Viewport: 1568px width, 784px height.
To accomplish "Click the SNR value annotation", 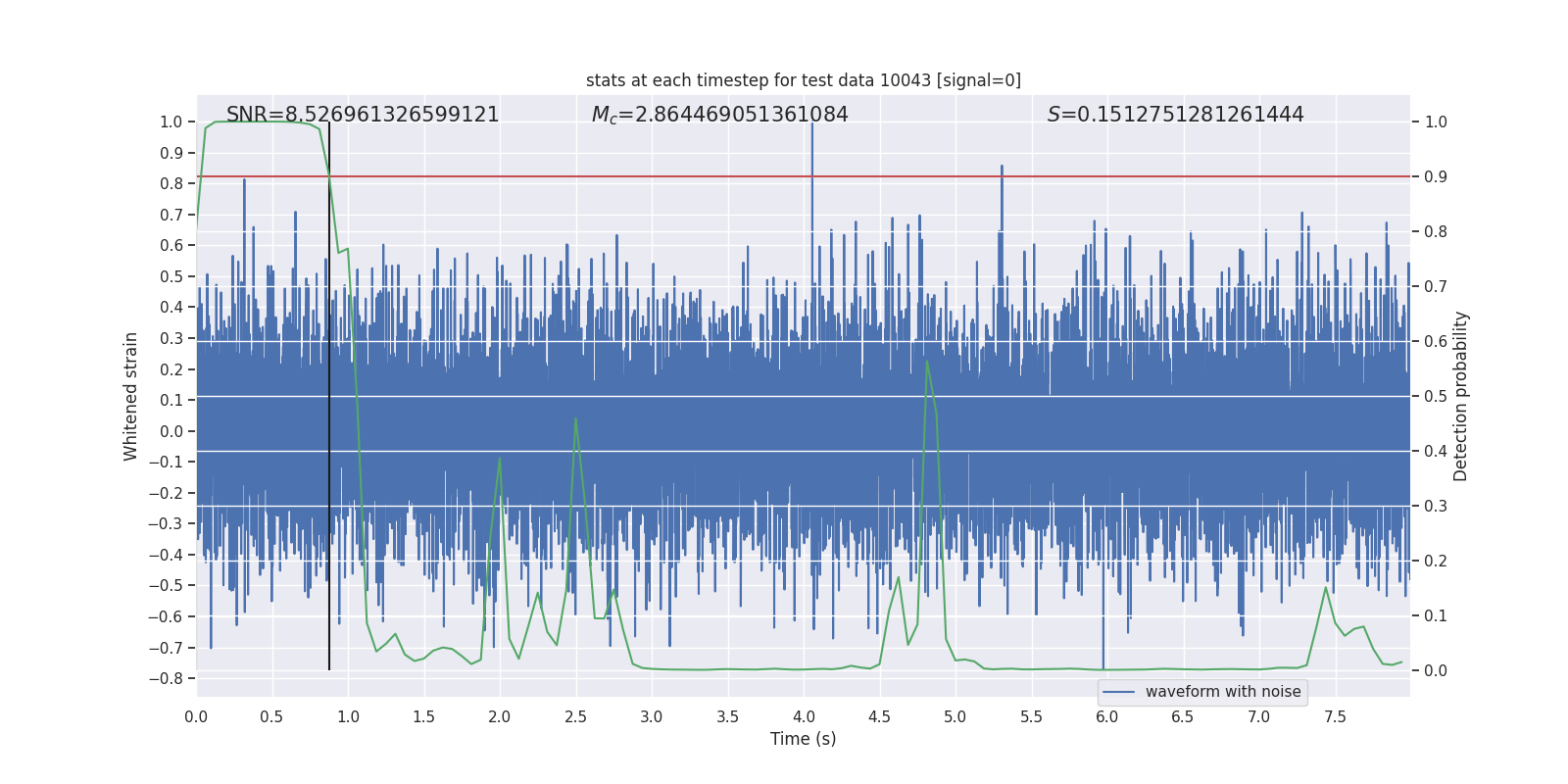I will pyautogui.click(x=363, y=115).
